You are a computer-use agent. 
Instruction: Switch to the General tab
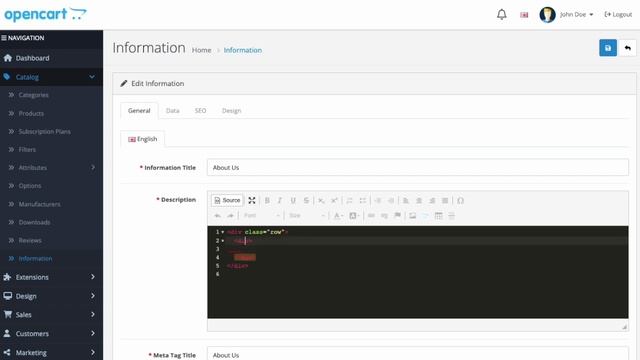click(x=139, y=111)
